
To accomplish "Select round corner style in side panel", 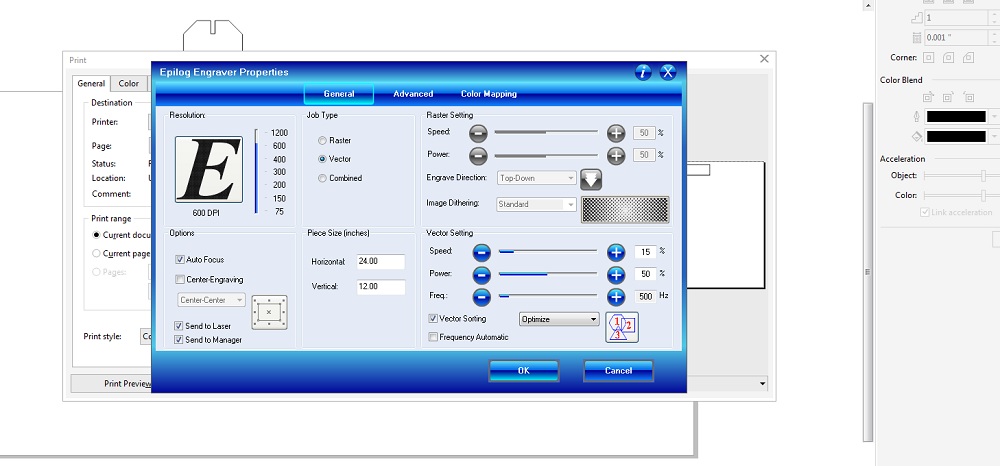I will point(948,57).
